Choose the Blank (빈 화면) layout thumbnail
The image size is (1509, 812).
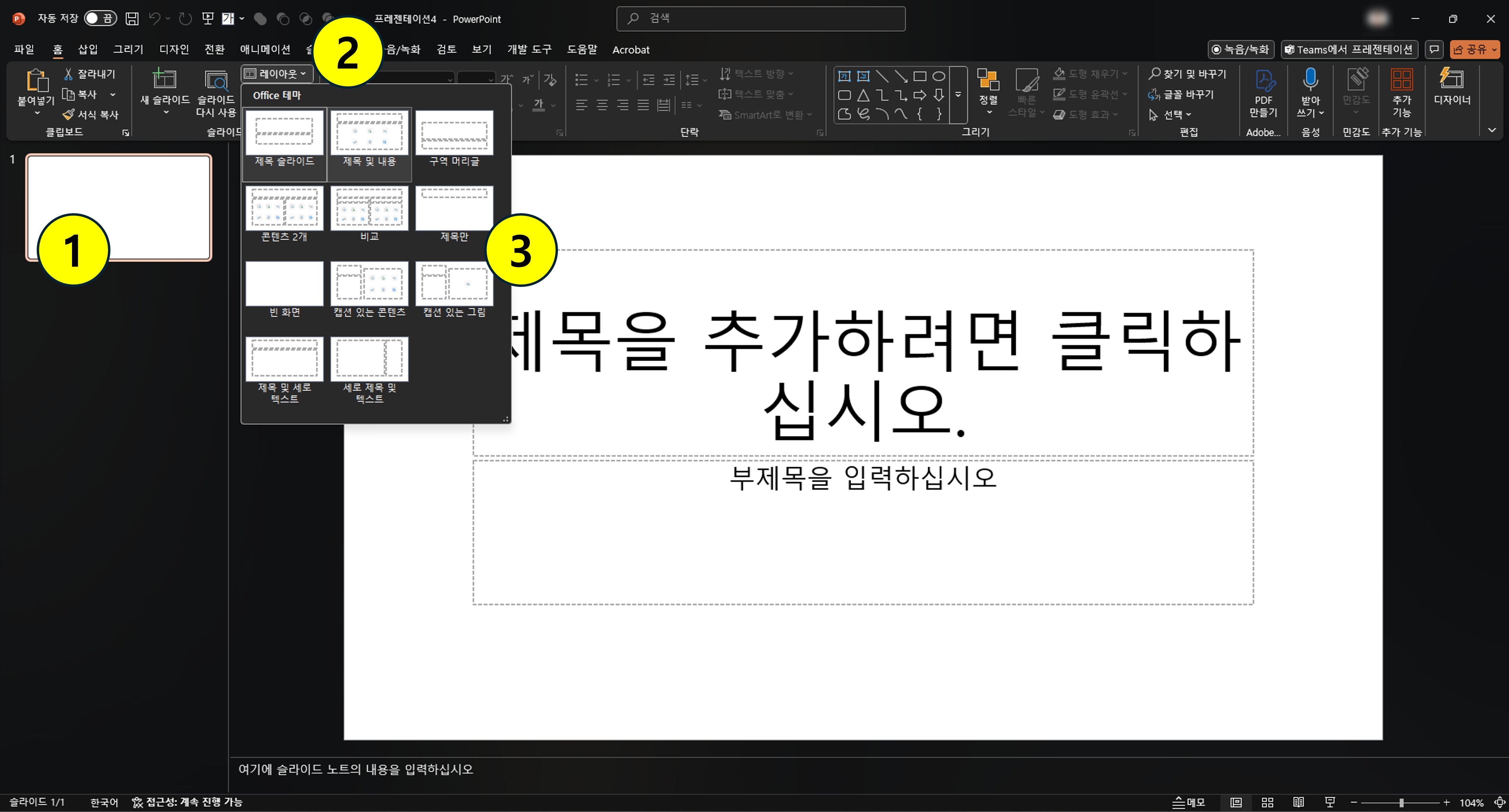284,284
